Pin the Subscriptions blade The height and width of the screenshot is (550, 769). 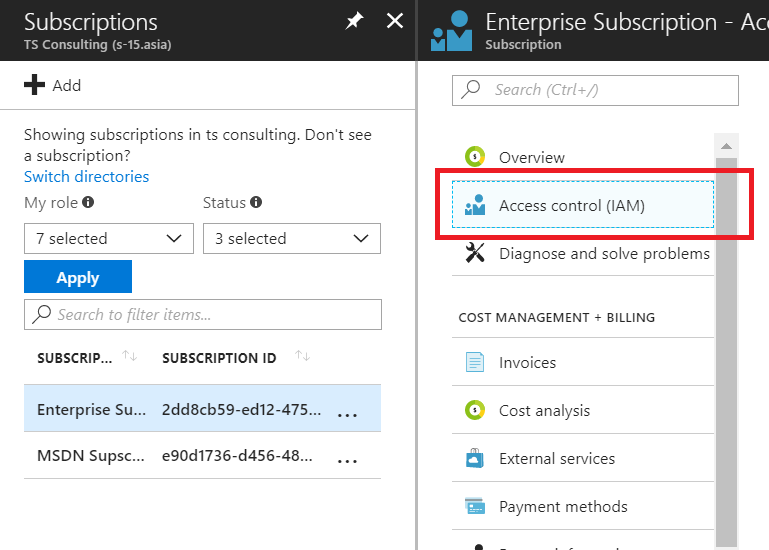[x=354, y=21]
